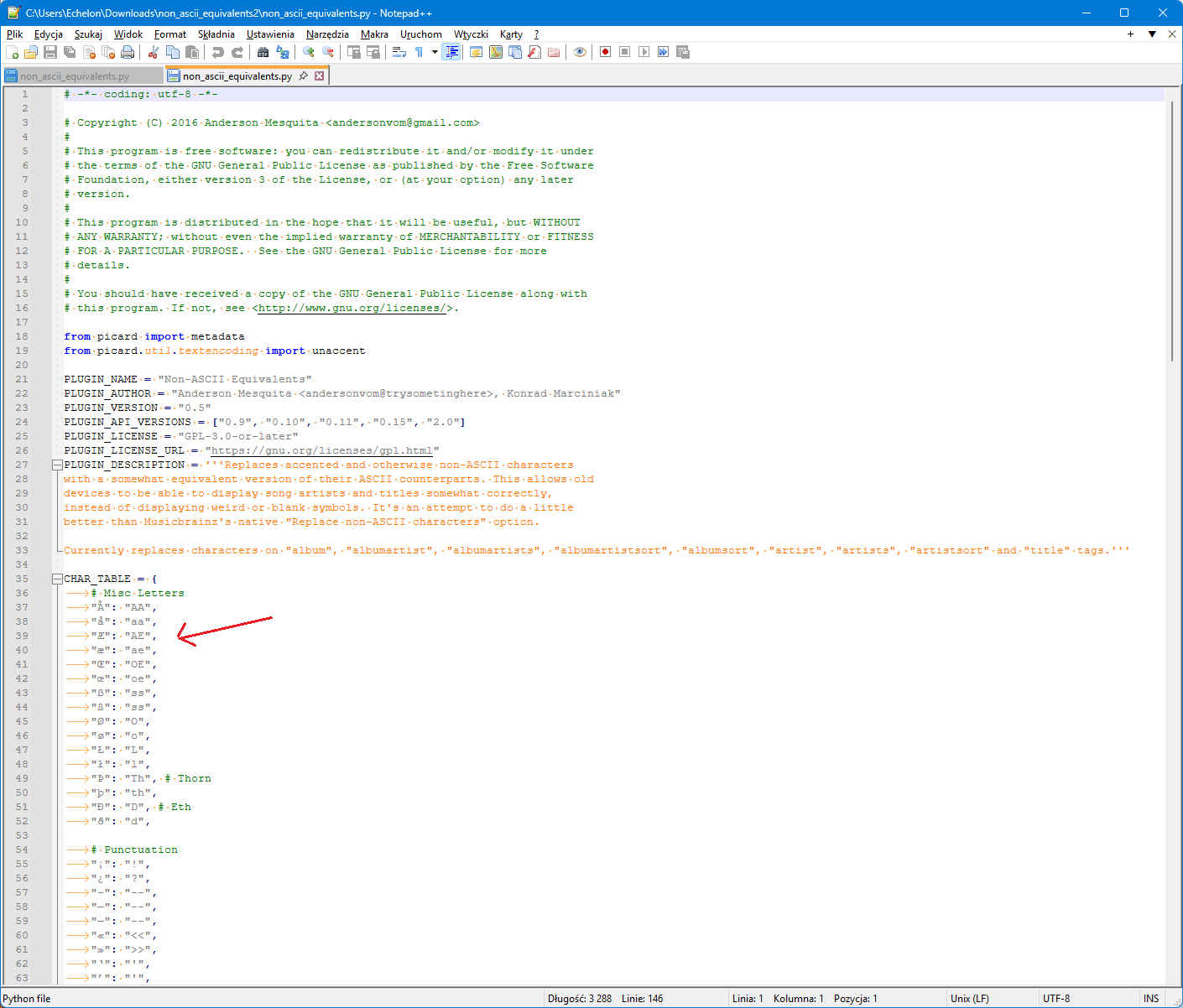Click the gnu.org/licenses/gpl.html link

(x=321, y=450)
